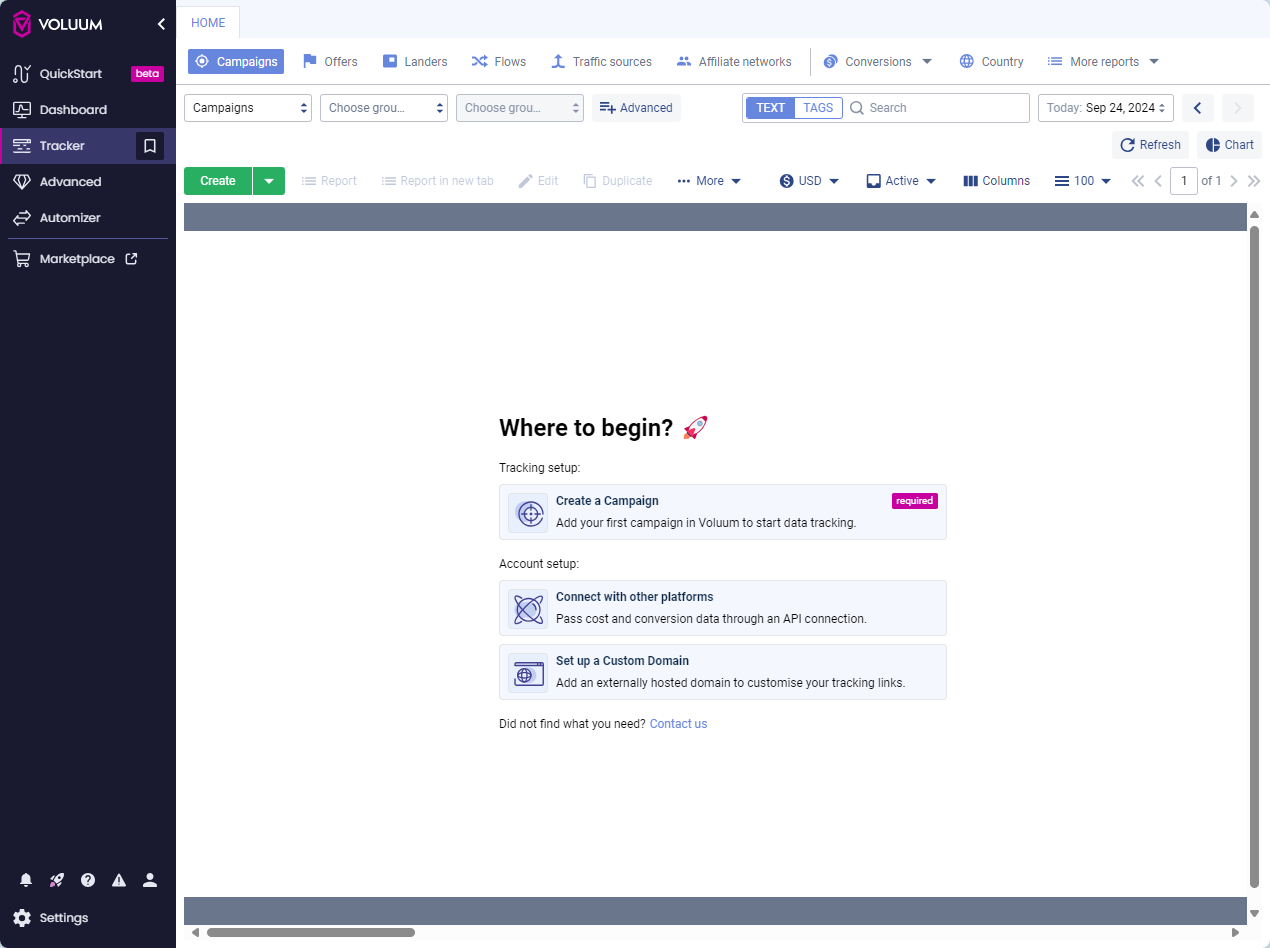Open the first Choose grouping dropdown
Viewport: 1270px width, 948px height.
click(x=384, y=108)
